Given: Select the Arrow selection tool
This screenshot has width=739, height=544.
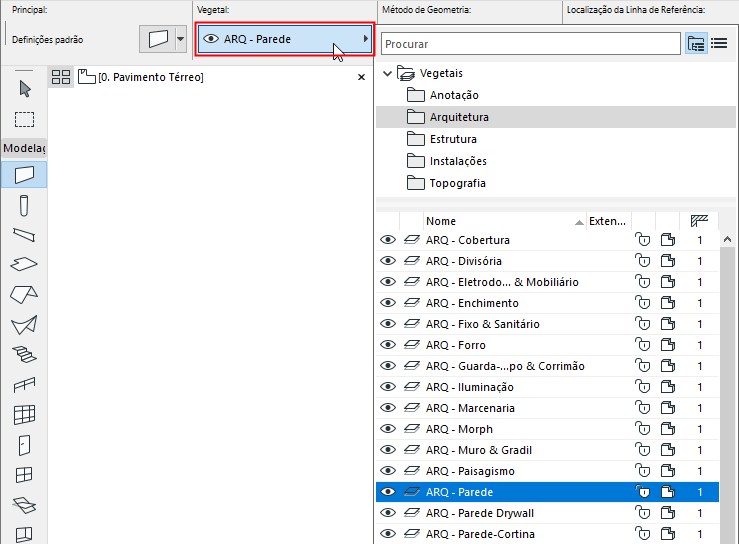Looking at the screenshot, I should tap(25, 89).
